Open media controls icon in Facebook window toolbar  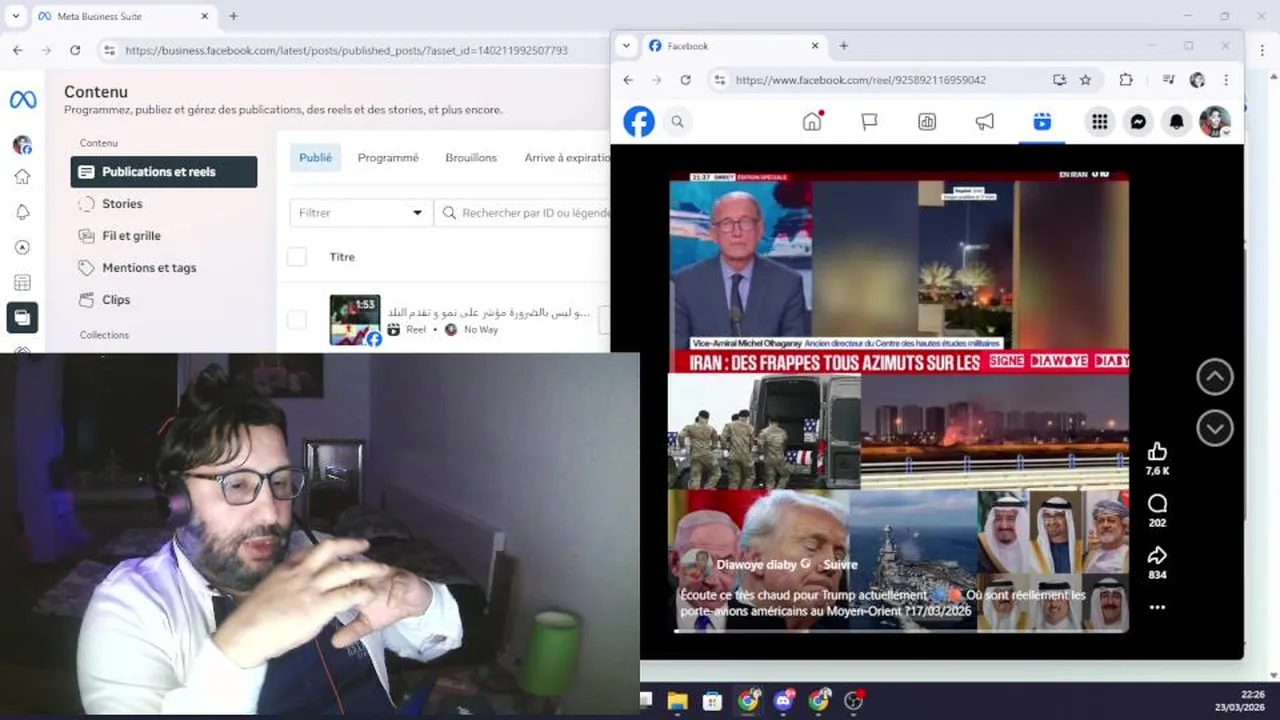[x=1167, y=80]
